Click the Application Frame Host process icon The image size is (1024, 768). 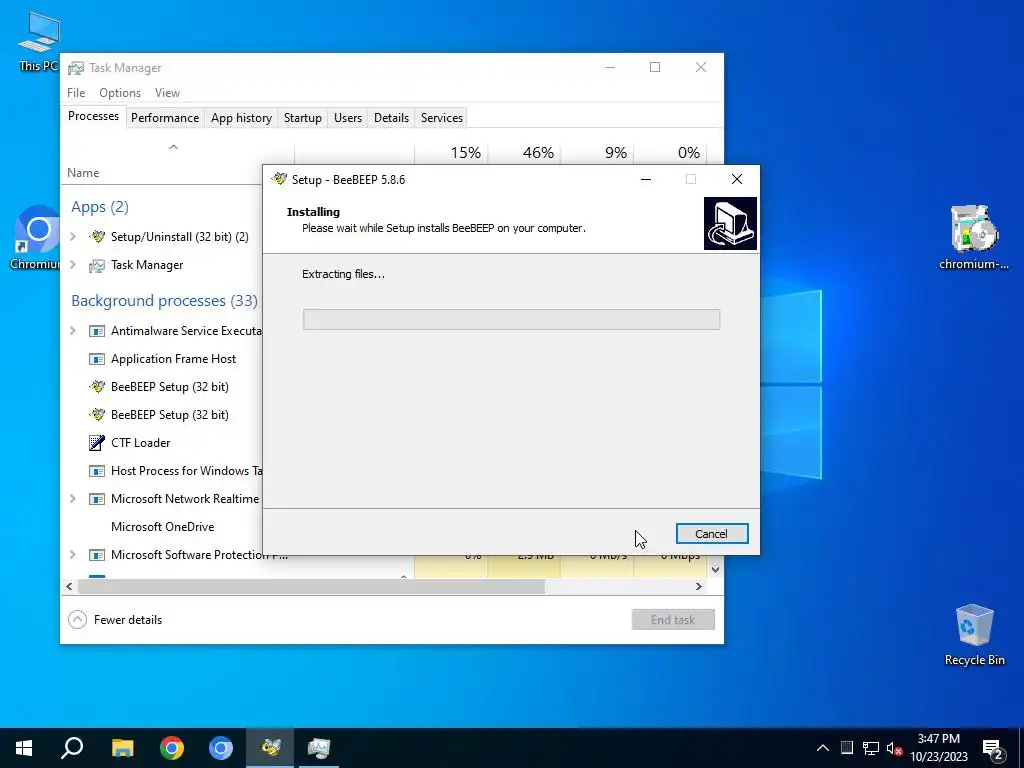97,359
